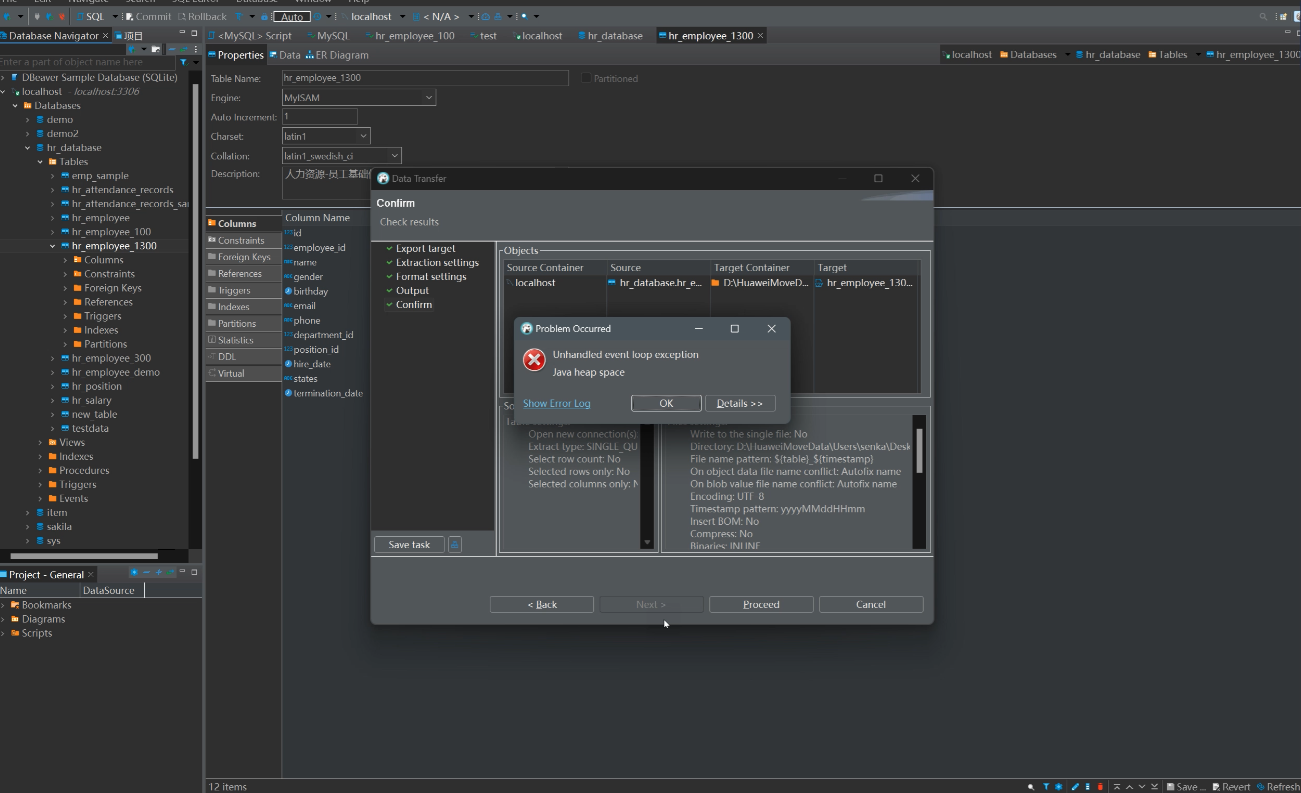Open the Show Error Log link
The height and width of the screenshot is (793, 1301).
(556, 403)
